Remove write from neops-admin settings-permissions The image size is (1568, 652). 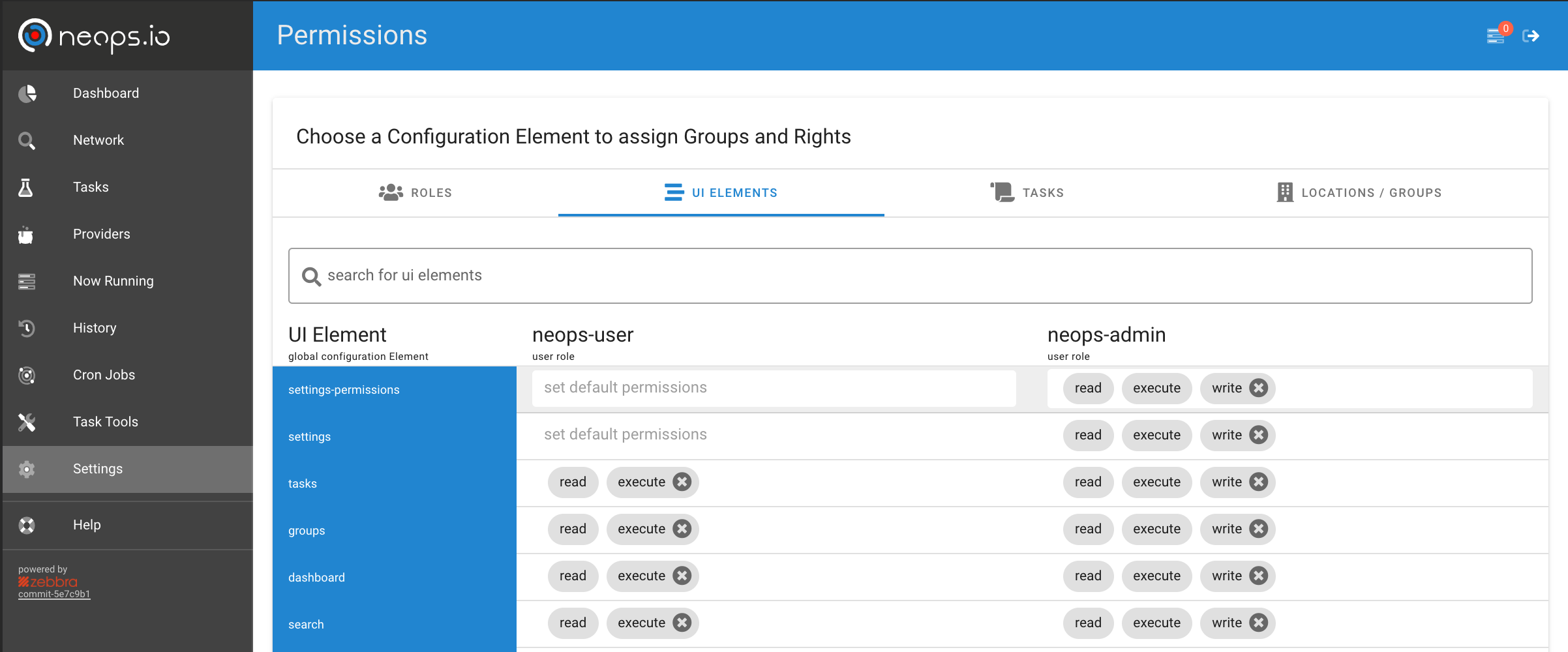pyautogui.click(x=1259, y=388)
